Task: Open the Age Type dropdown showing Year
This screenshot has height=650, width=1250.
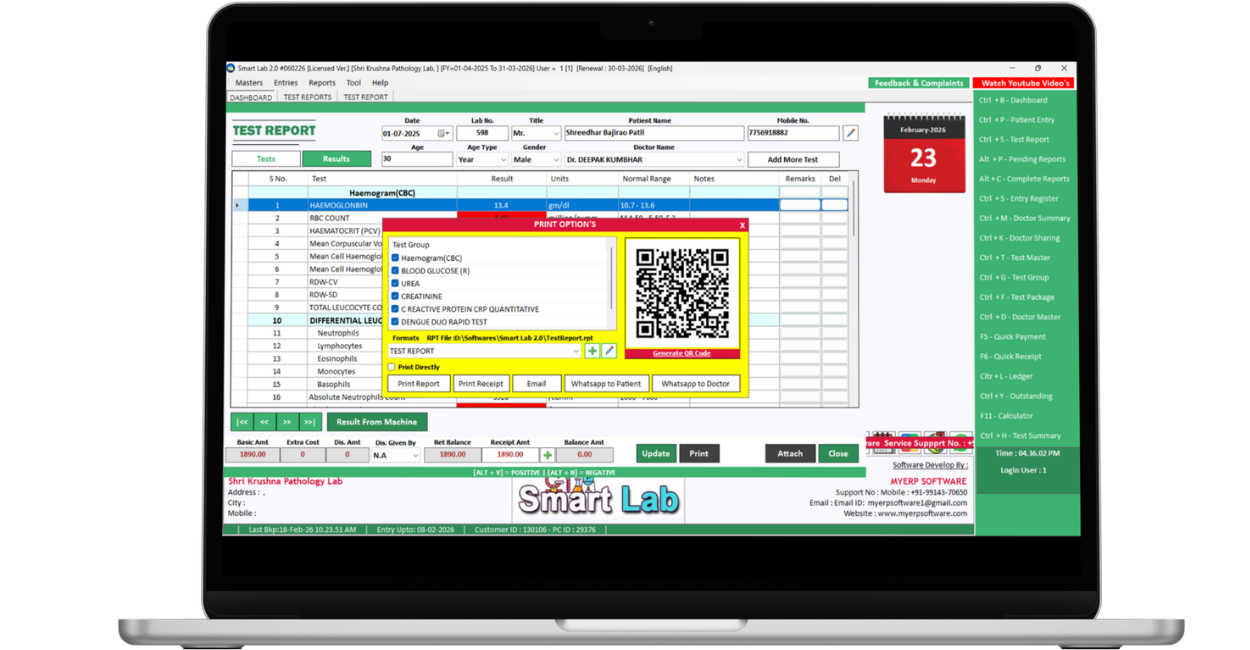Action: [x=502, y=160]
